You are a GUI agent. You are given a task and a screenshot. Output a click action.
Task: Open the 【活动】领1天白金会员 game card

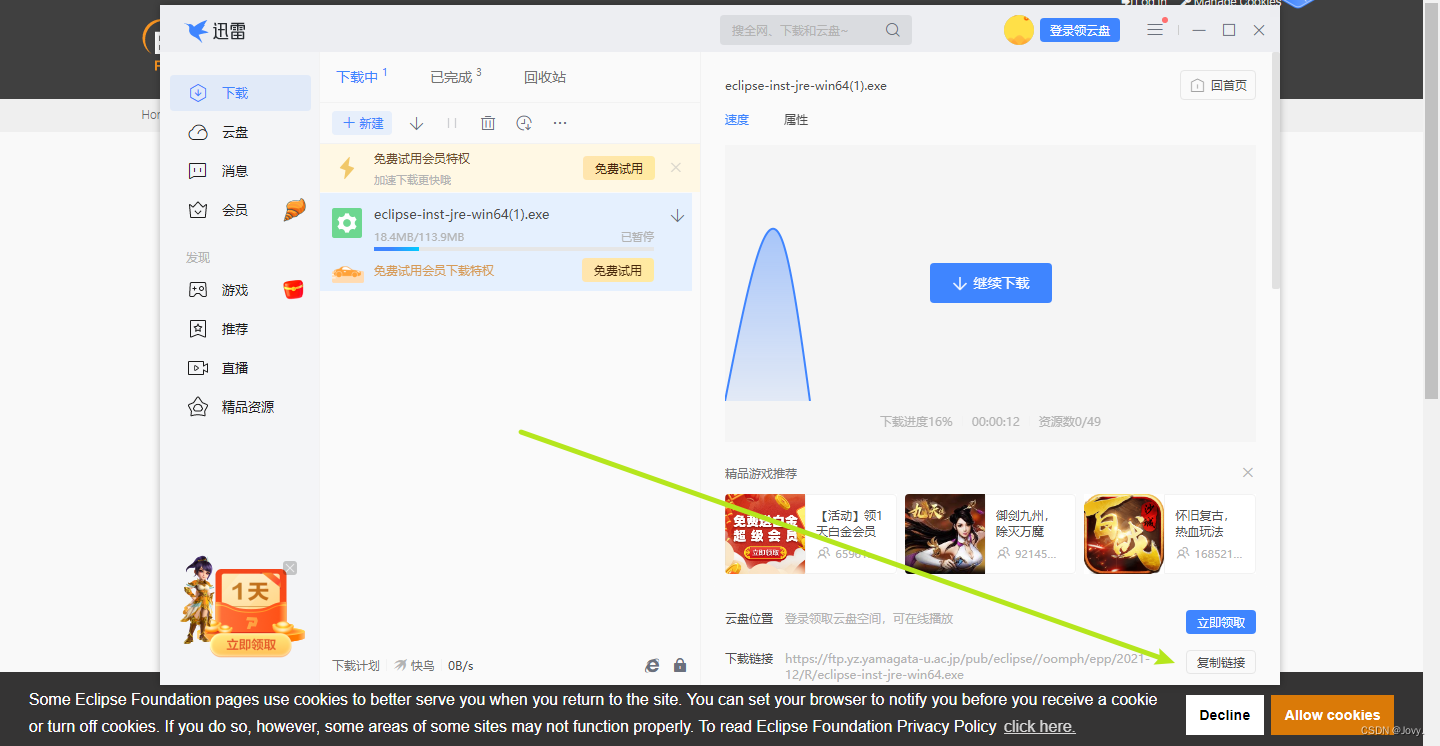[811, 534]
